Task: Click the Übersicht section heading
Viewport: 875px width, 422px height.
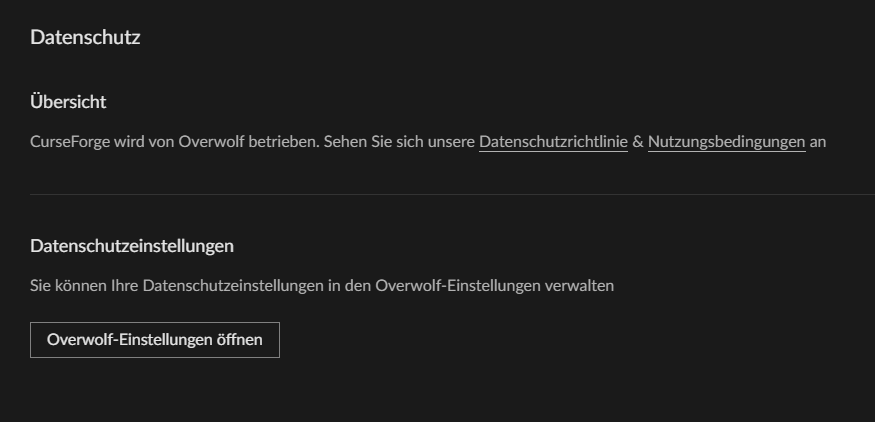Action: [68, 101]
